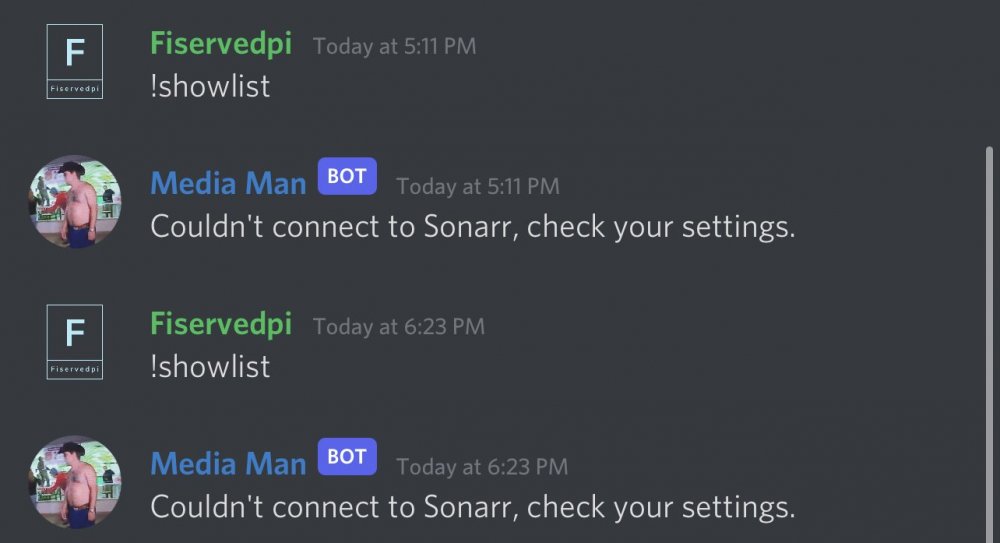Click Fiservedpi username at 5:11 PM
Image resolution: width=1000 pixels, height=543 pixels.
pos(221,44)
